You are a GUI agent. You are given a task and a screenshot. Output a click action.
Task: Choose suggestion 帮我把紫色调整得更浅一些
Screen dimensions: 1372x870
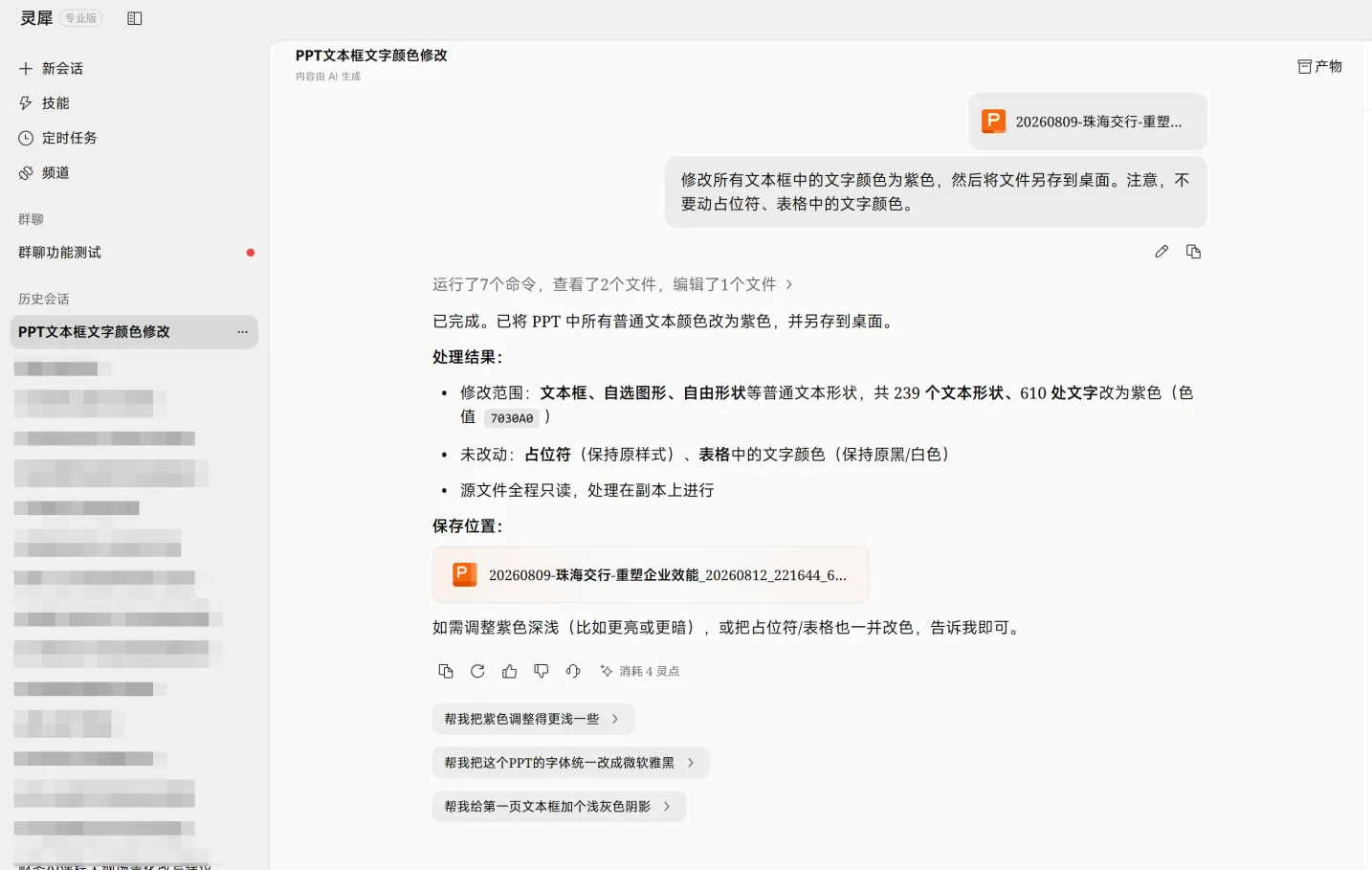[533, 719]
